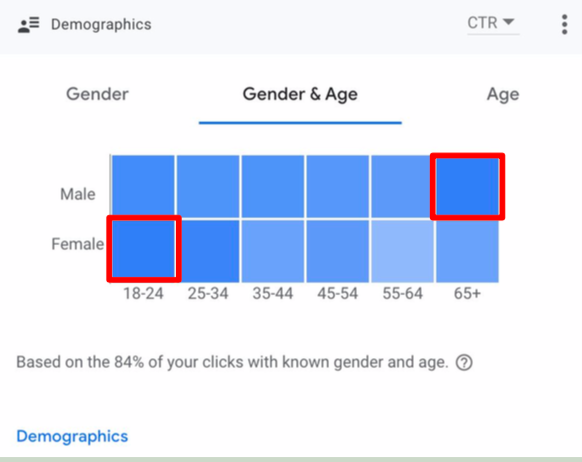Select the Gender & Age tab
582x462 pixels.
pos(300,94)
